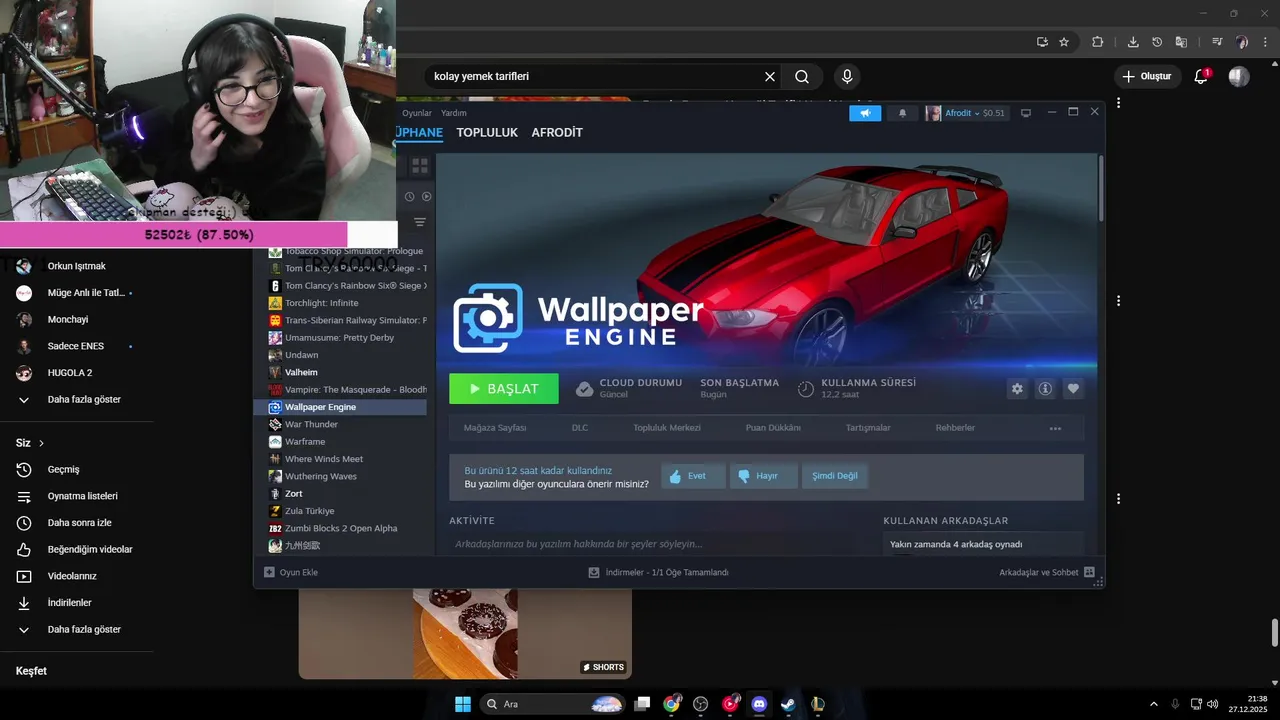The height and width of the screenshot is (720, 1280).
Task: Open Steam from the Windows taskbar
Action: pyautogui.click(x=788, y=704)
